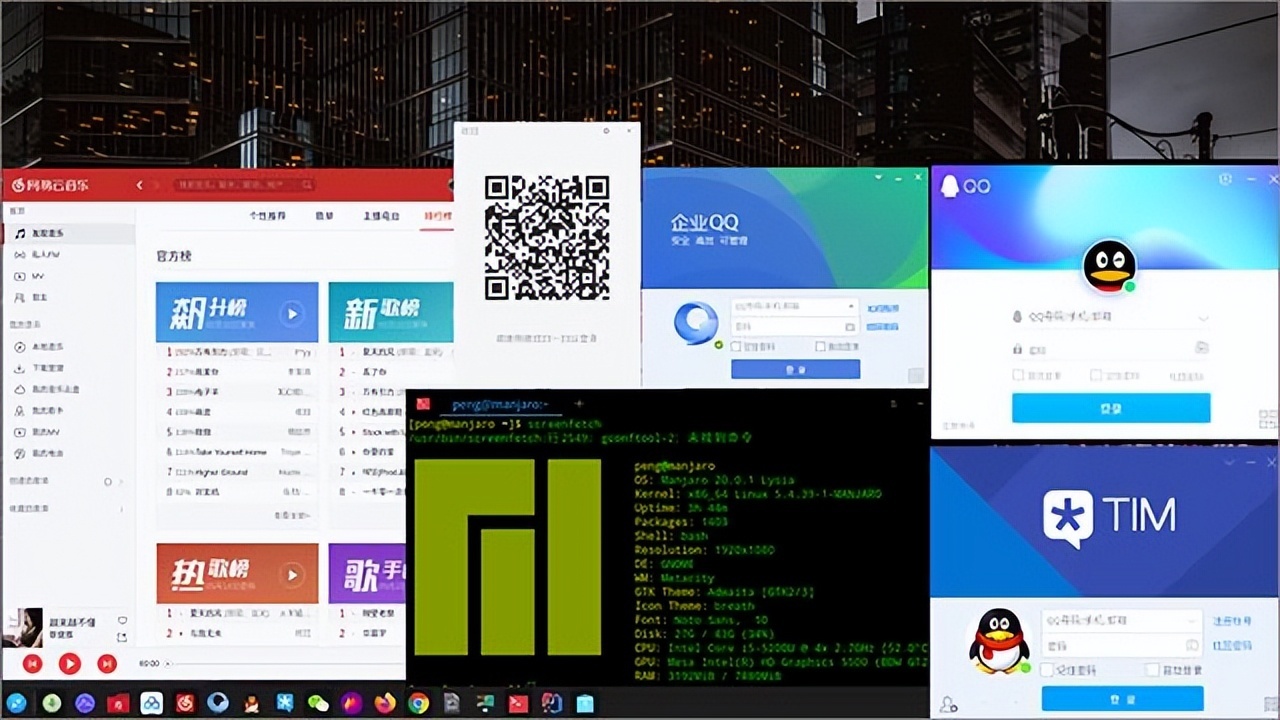Switch to 个性推荐 tab
The image size is (1280, 720).
(267, 216)
